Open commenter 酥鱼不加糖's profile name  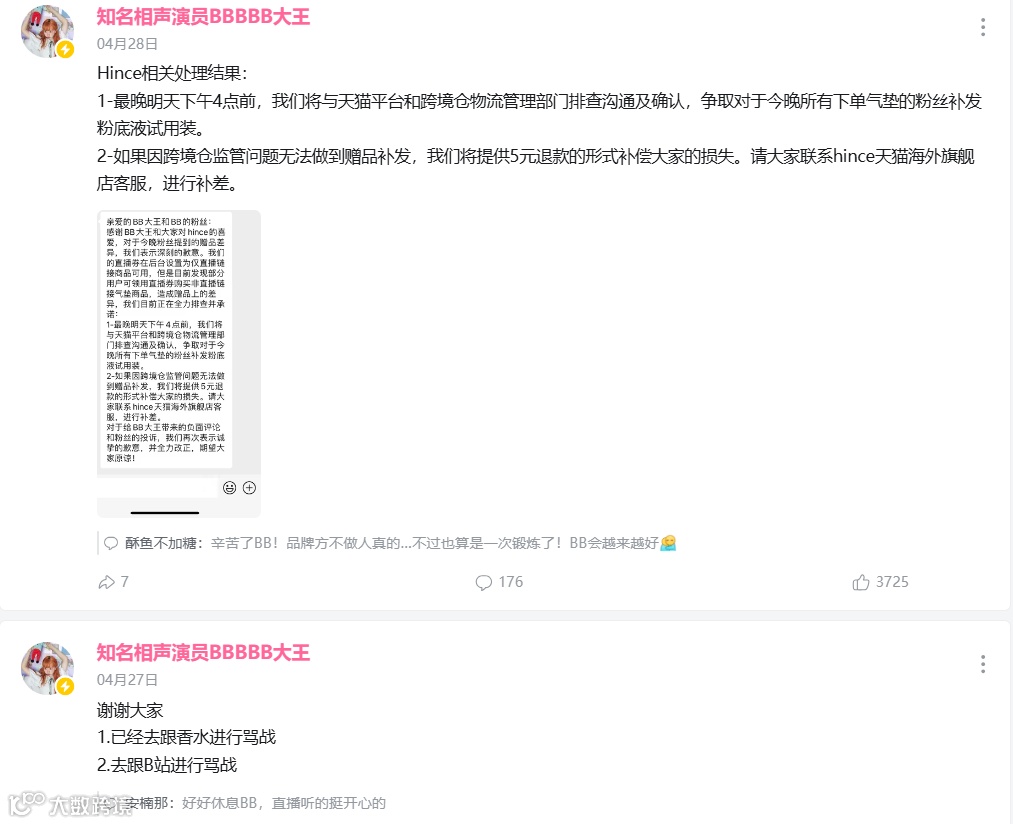[161, 544]
